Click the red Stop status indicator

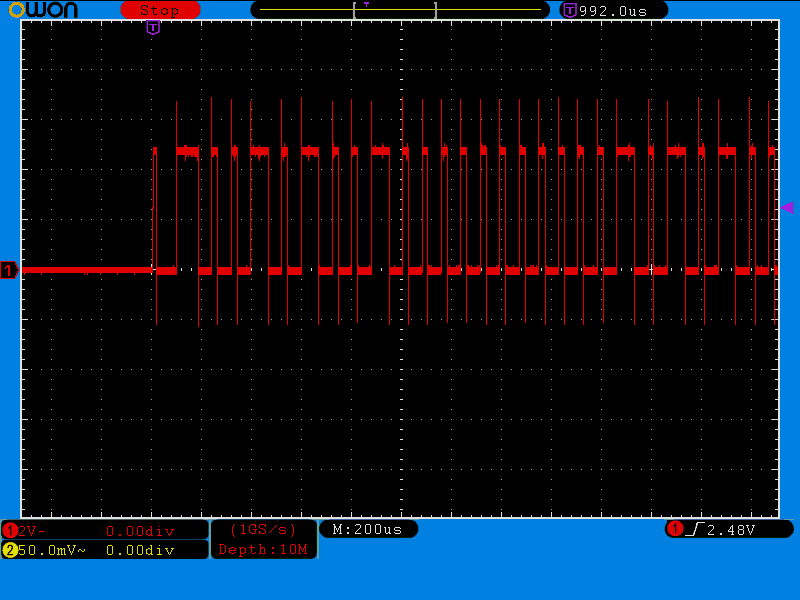(160, 10)
